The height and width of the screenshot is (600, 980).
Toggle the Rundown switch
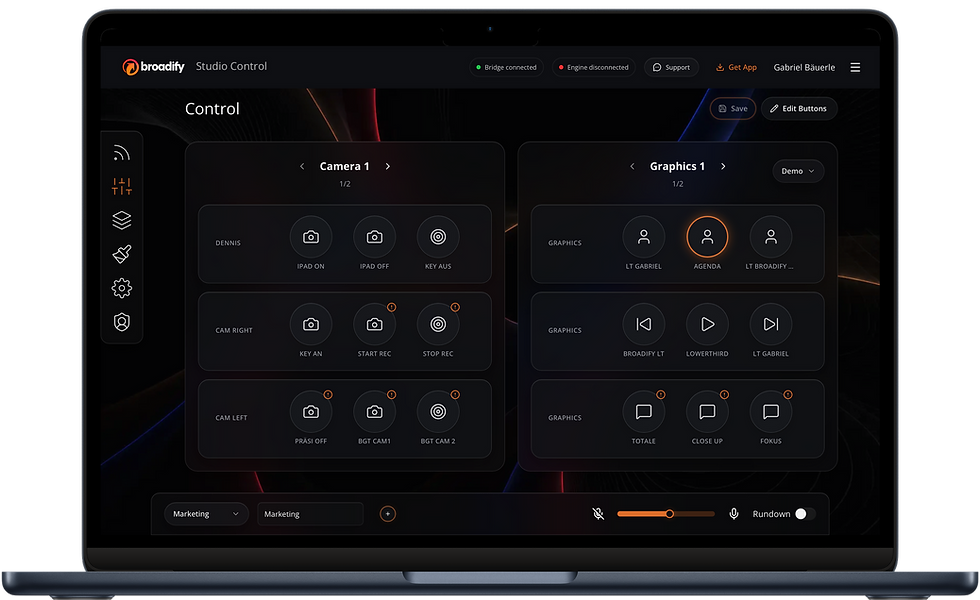(x=805, y=514)
